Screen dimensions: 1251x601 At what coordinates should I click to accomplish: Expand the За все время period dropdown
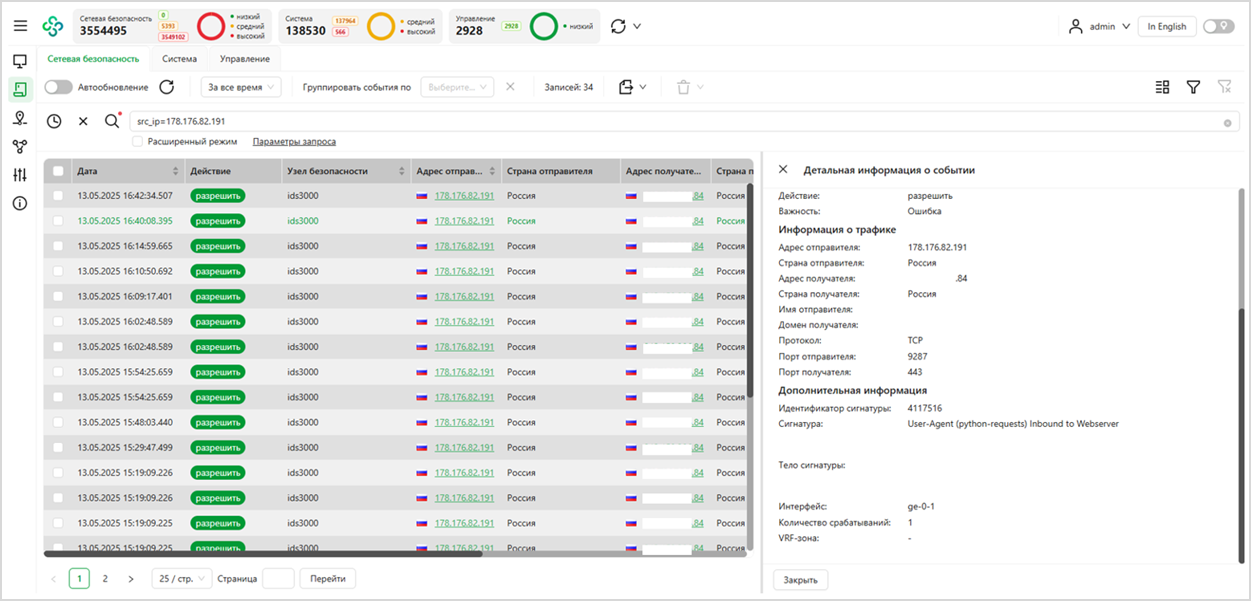[241, 87]
